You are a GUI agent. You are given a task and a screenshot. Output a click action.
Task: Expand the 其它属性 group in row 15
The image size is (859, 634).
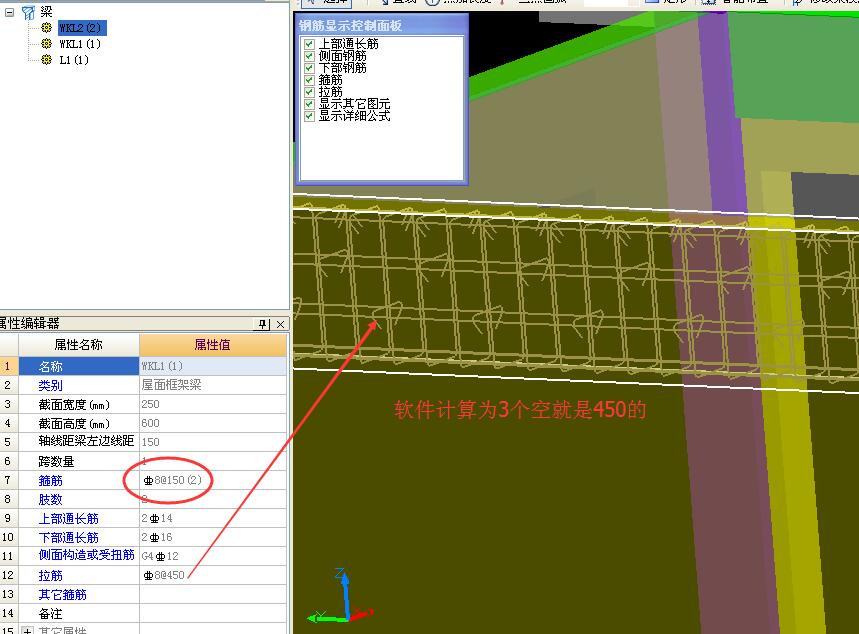27,631
